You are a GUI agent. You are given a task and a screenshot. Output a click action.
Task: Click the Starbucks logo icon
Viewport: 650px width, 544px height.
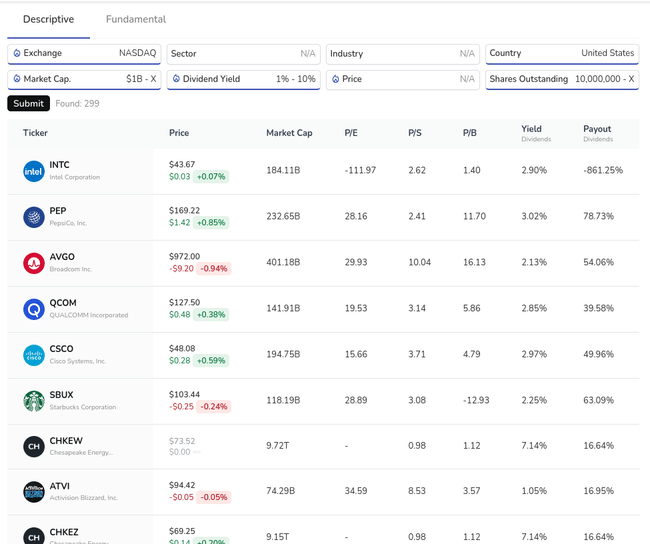(x=34, y=401)
